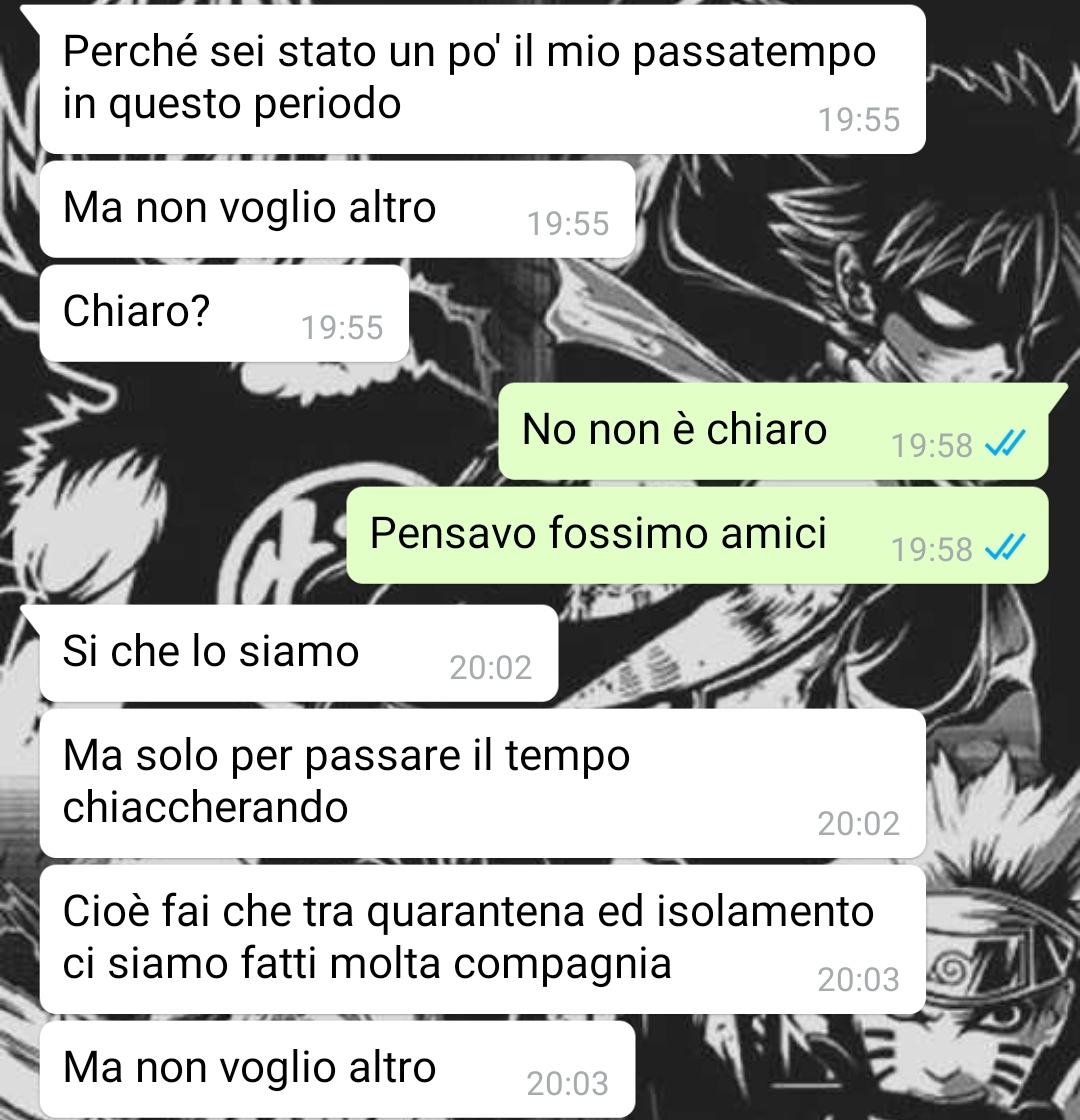Select the 'Ma solo per passare il tempo chiaccherando' message
This screenshot has width=1080, height=1120.
(483, 784)
